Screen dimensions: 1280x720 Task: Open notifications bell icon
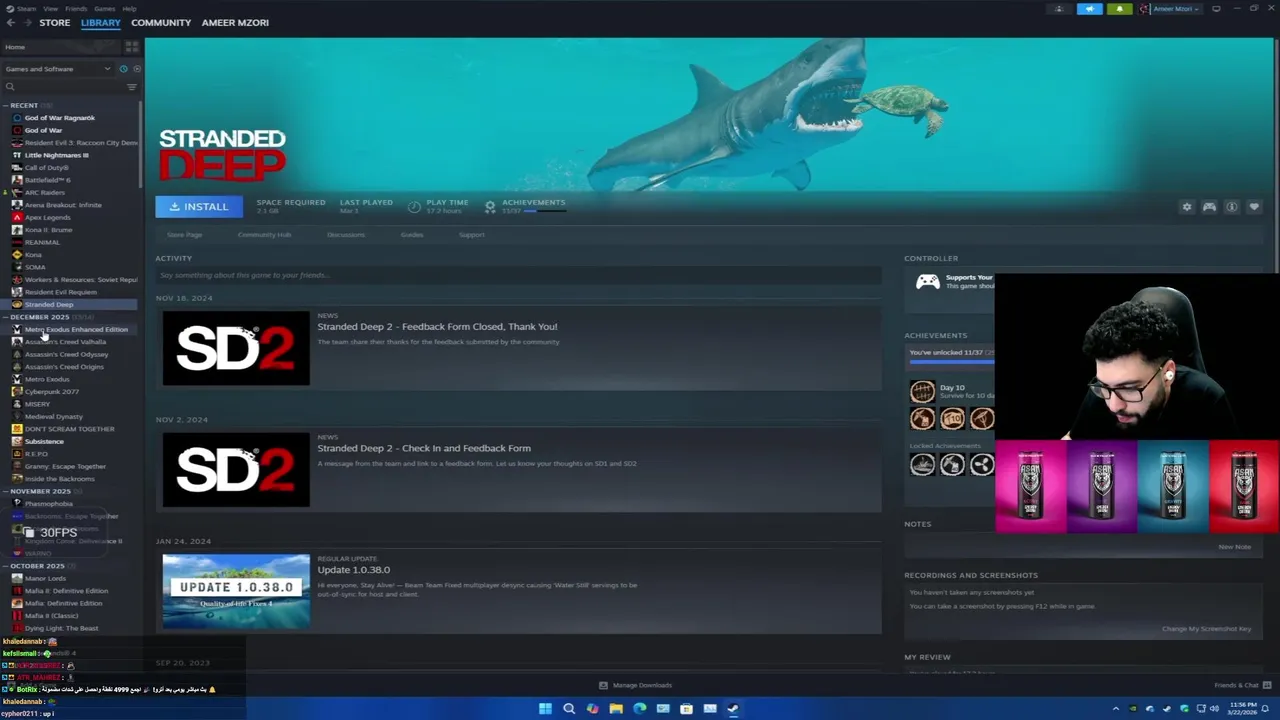pos(1119,9)
